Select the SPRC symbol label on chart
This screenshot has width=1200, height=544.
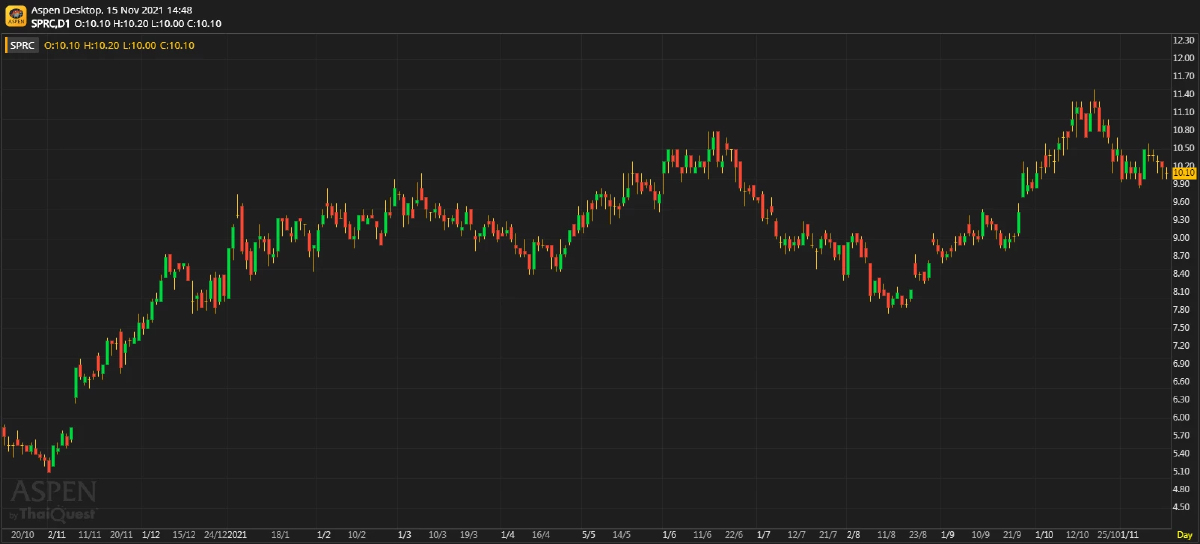pyautogui.click(x=23, y=45)
